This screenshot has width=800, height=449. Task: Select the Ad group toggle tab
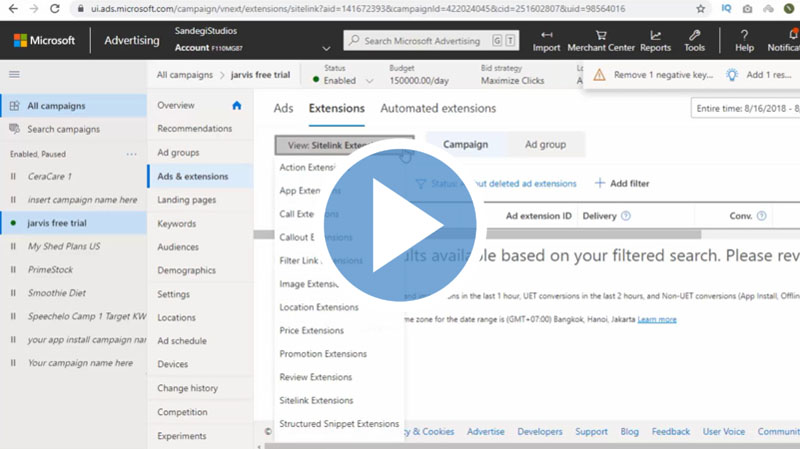[545, 144]
